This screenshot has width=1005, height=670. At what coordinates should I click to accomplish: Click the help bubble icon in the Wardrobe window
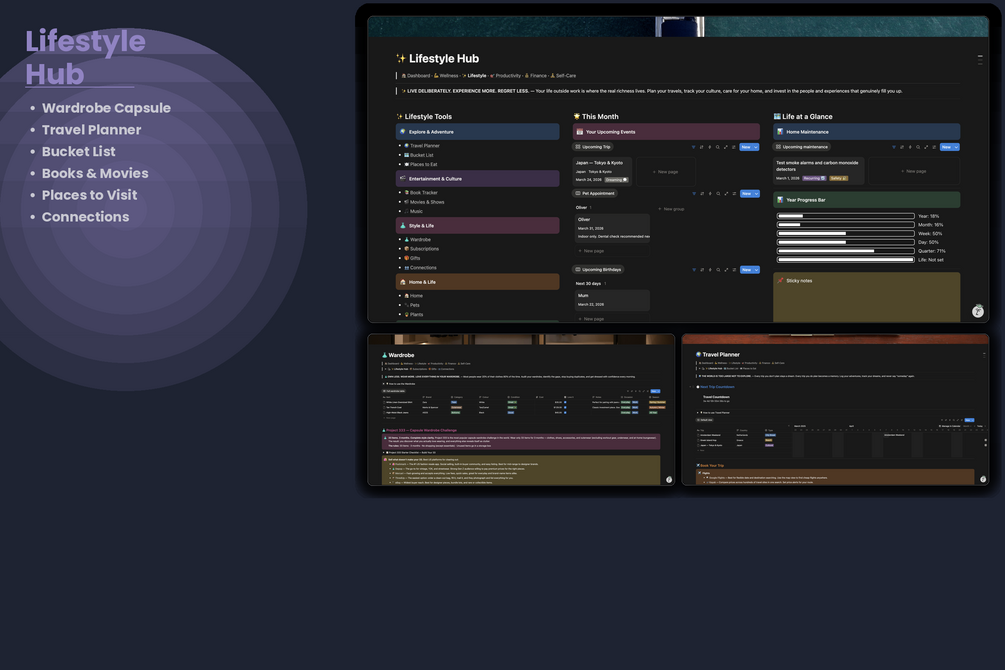[x=669, y=480]
